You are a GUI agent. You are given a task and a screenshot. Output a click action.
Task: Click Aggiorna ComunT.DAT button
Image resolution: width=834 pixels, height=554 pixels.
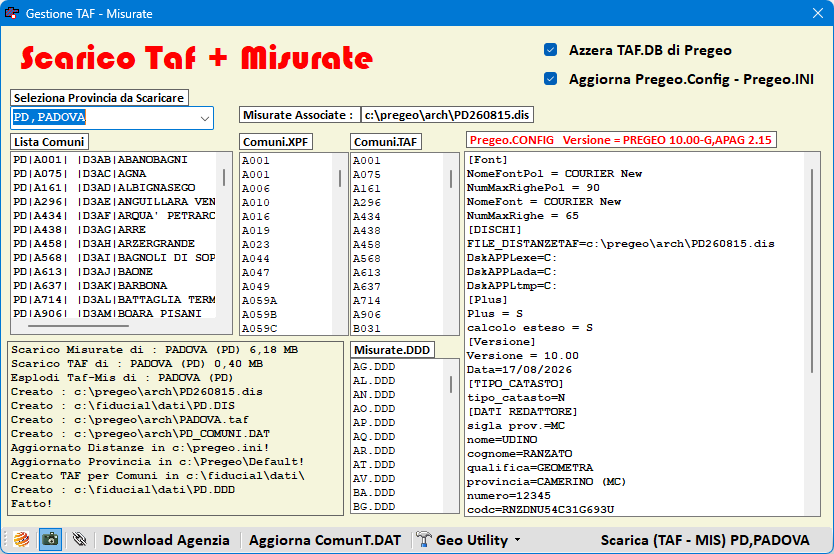(324, 540)
